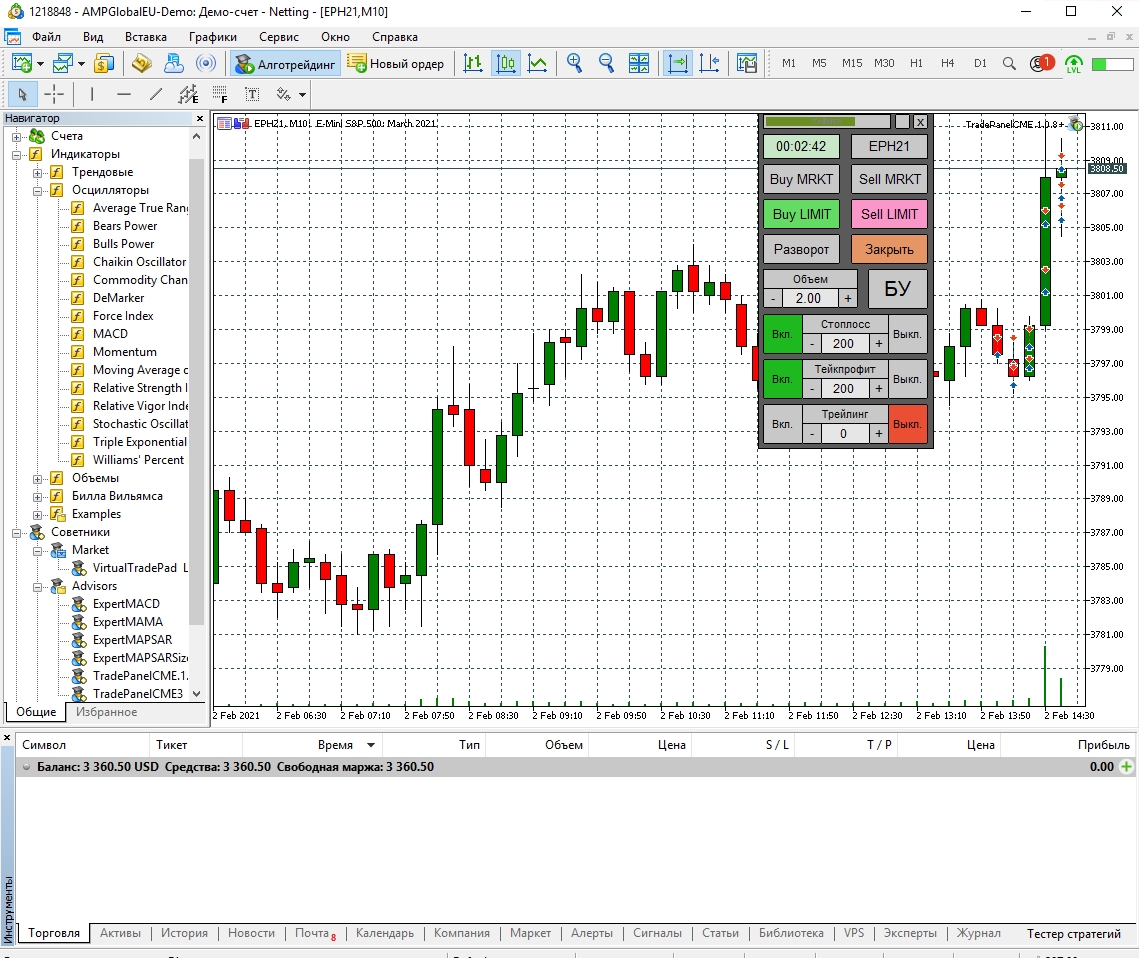Viewport: 1139px width, 958px height.
Task: Open the Вставка menu
Action: tap(145, 37)
